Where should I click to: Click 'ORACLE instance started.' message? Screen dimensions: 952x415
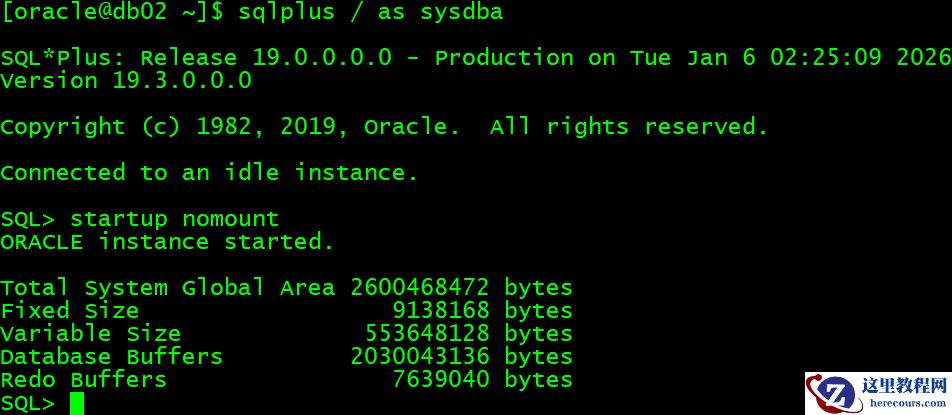[167, 242]
